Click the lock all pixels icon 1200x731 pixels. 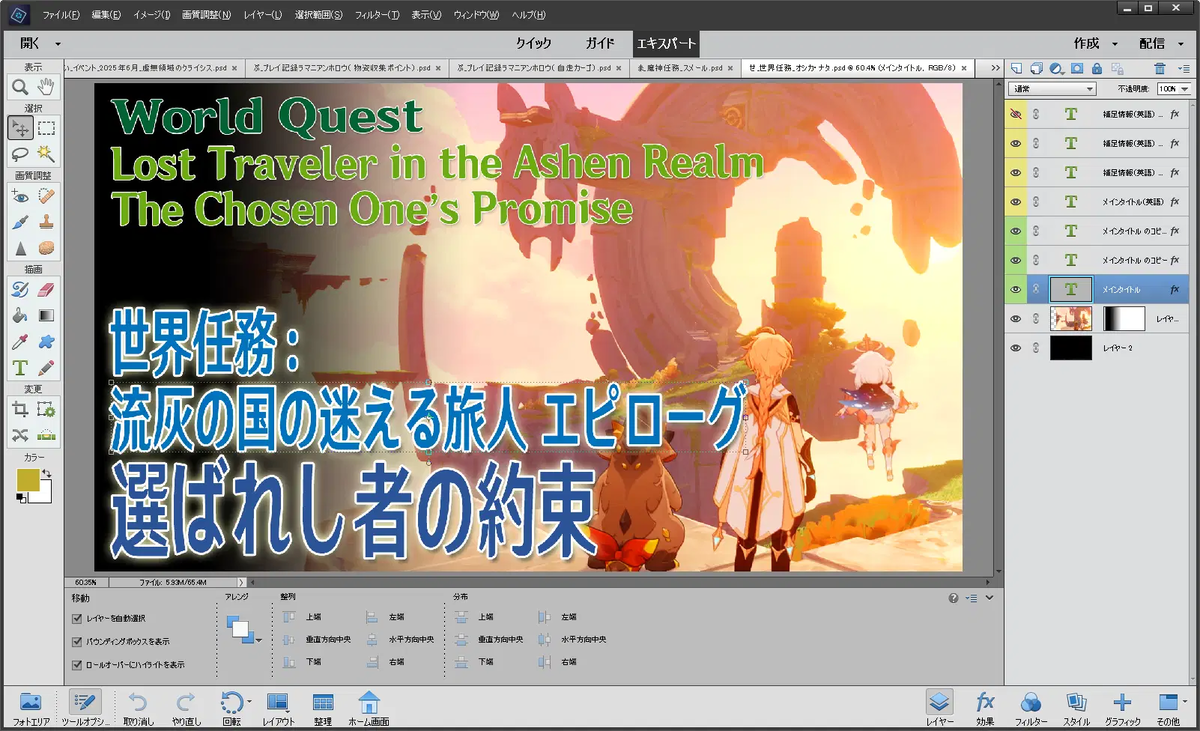(1097, 68)
